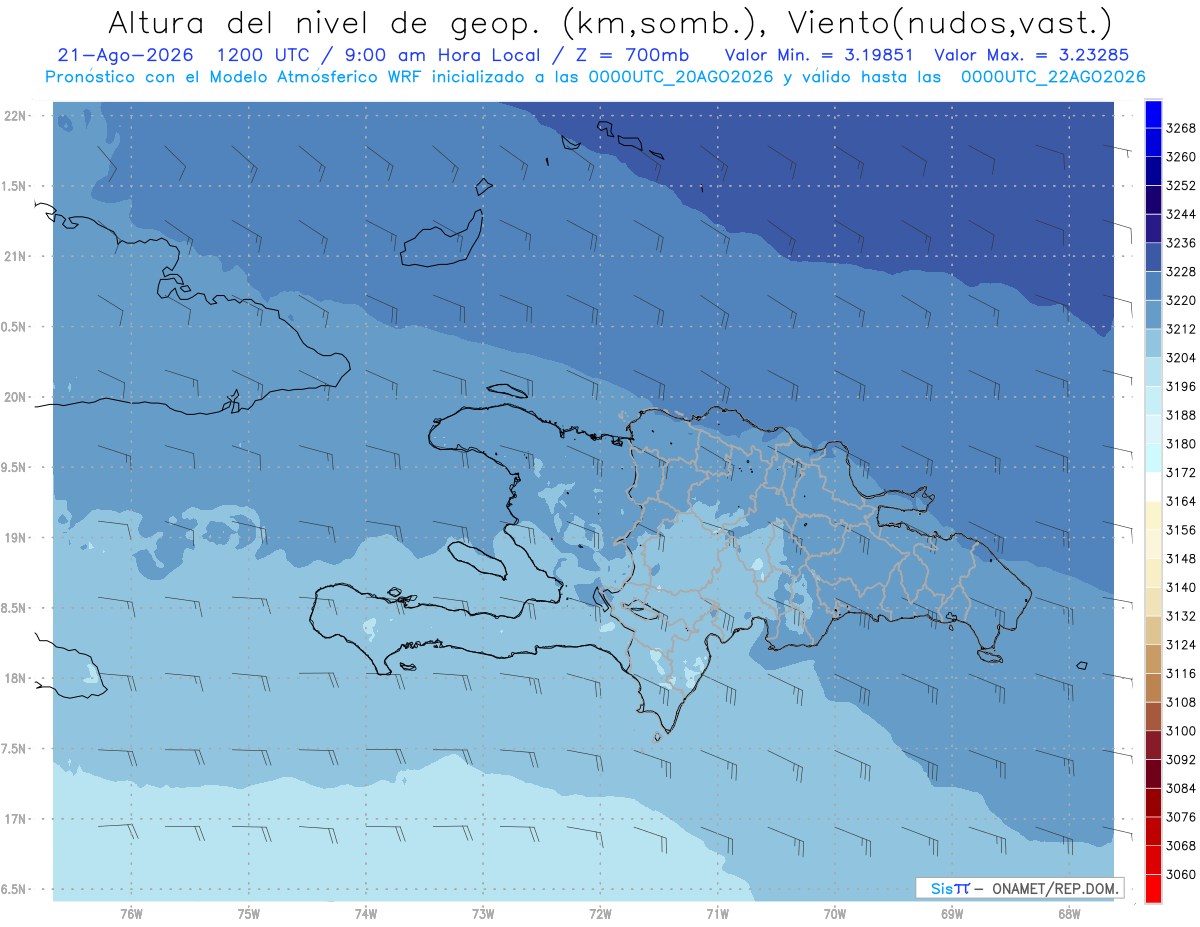Click the validity stamp '0000UTC_22AGO2026'
Image resolution: width=1200 pixels, height=927 pixels.
point(1053,77)
